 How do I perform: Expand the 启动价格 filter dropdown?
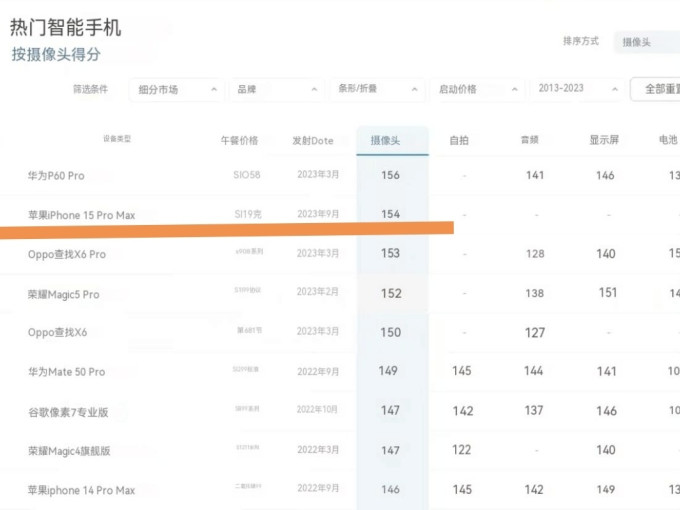(x=477, y=90)
